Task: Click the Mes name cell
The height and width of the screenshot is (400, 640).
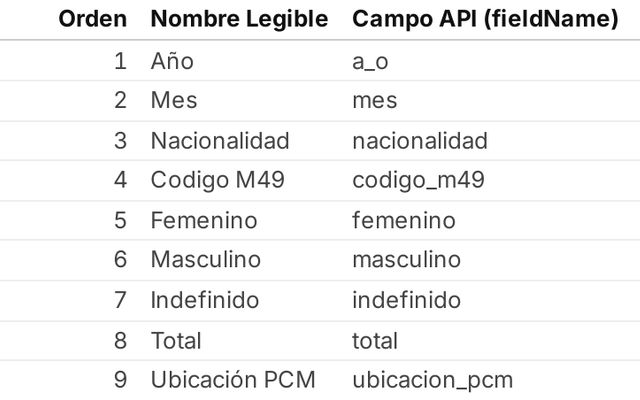Action: pyautogui.click(x=174, y=101)
